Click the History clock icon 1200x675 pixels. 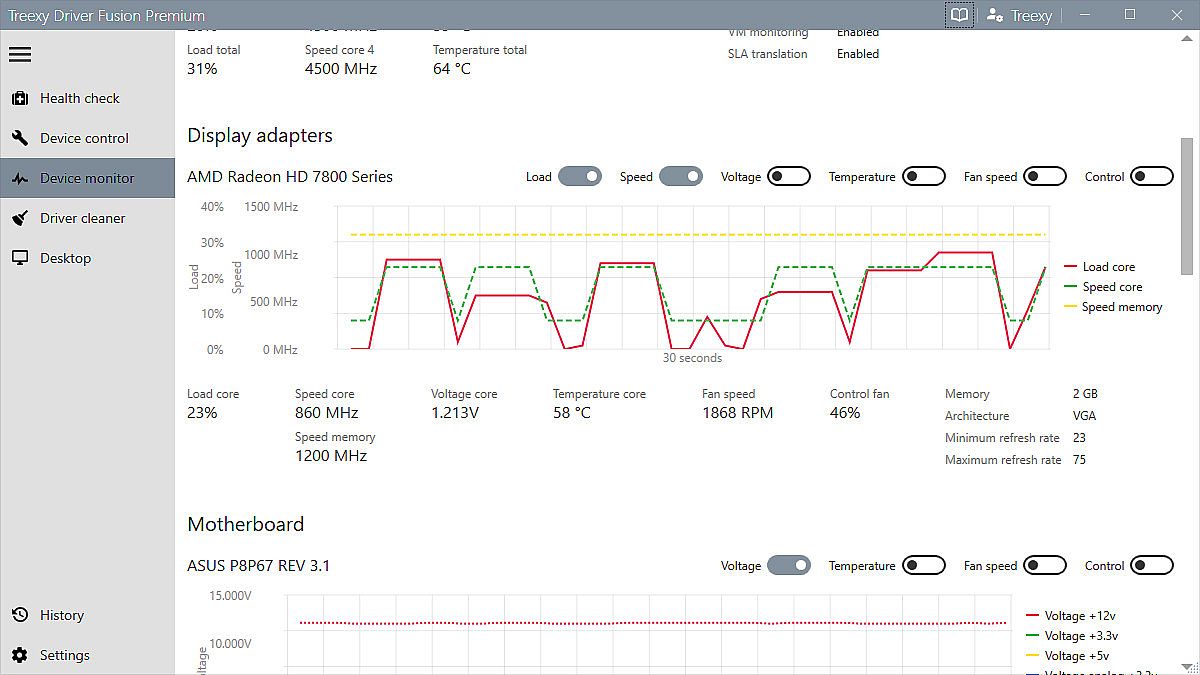20,615
